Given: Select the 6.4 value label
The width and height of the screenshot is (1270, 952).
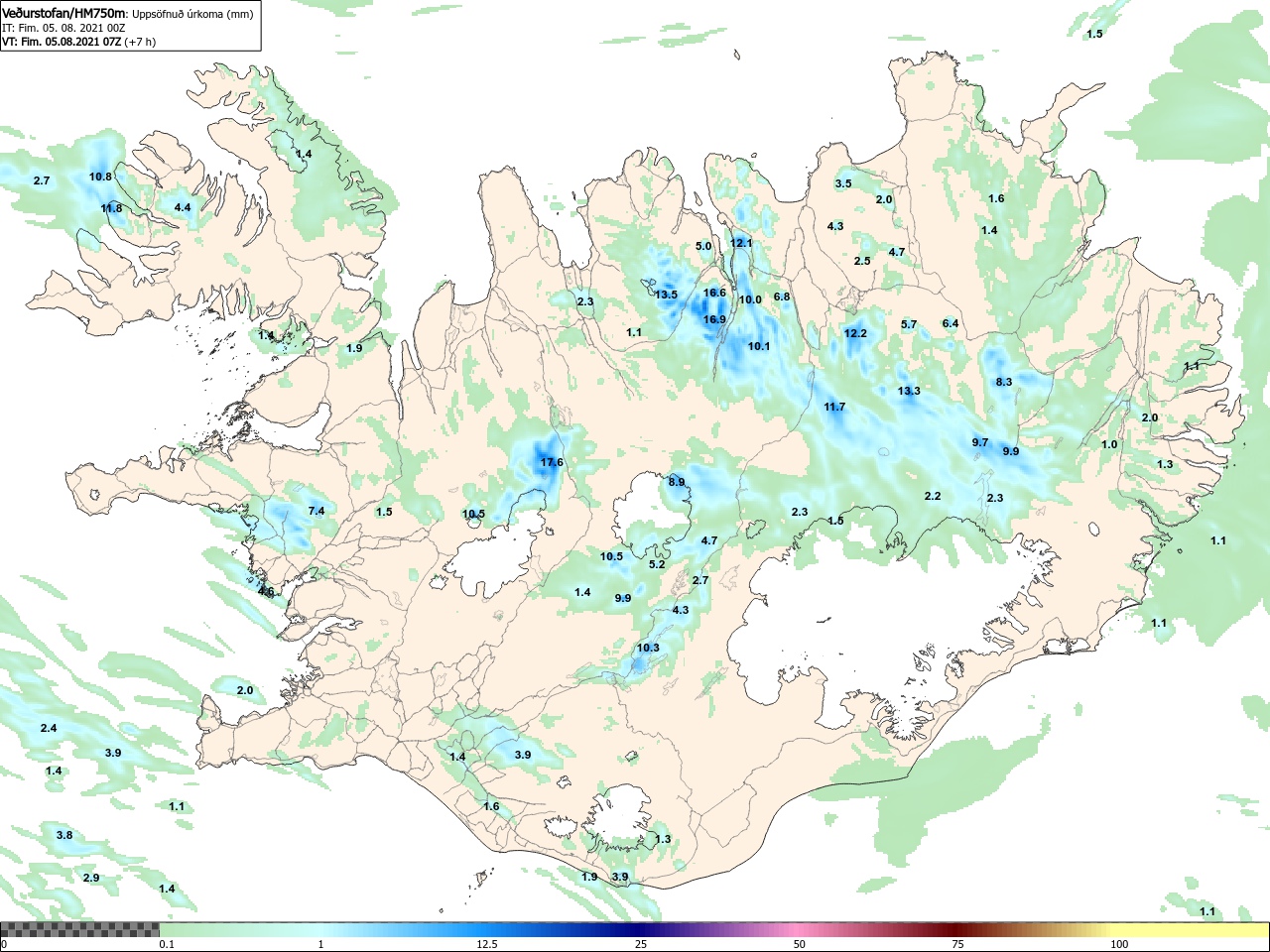Looking at the screenshot, I should tap(951, 323).
